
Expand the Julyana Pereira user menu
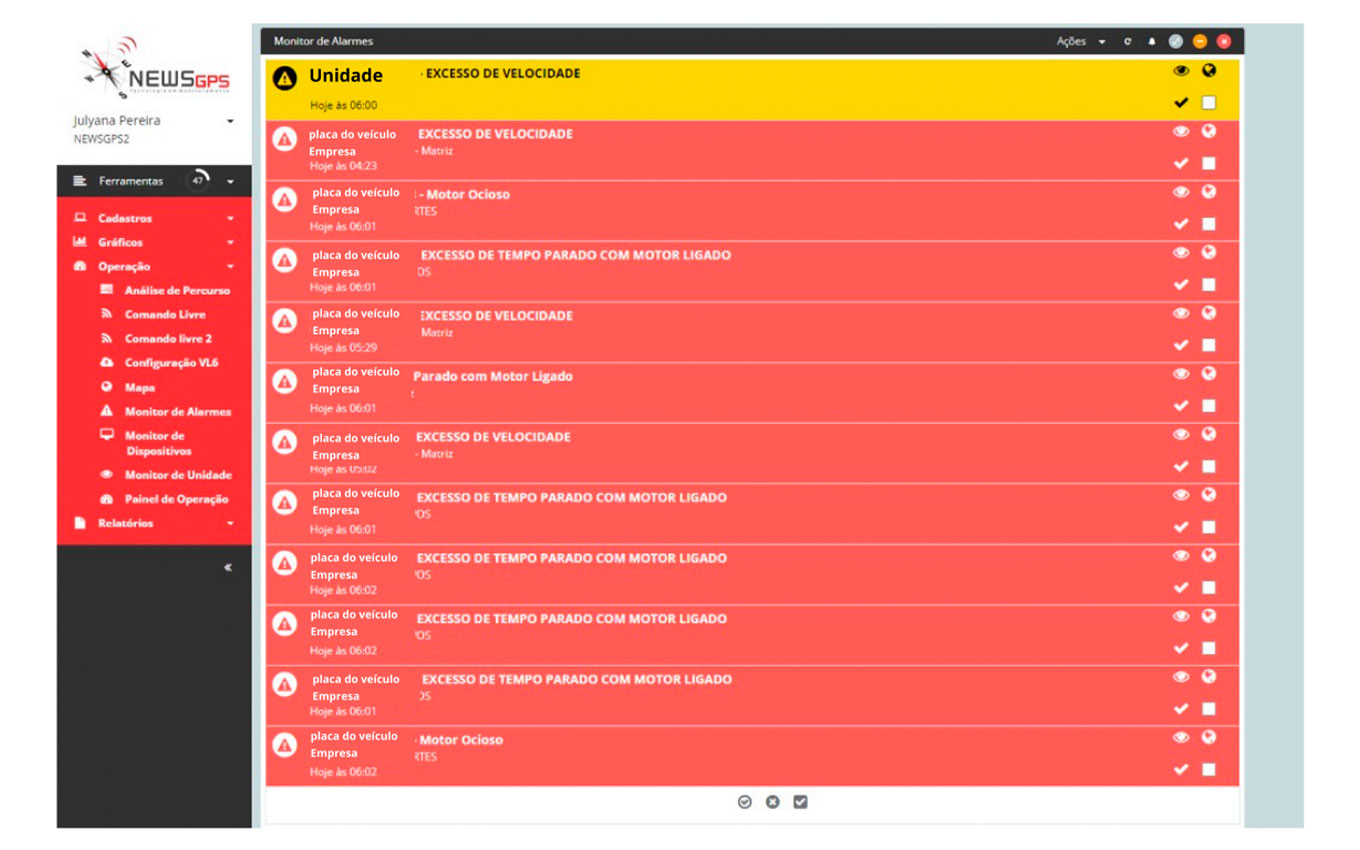230,121
